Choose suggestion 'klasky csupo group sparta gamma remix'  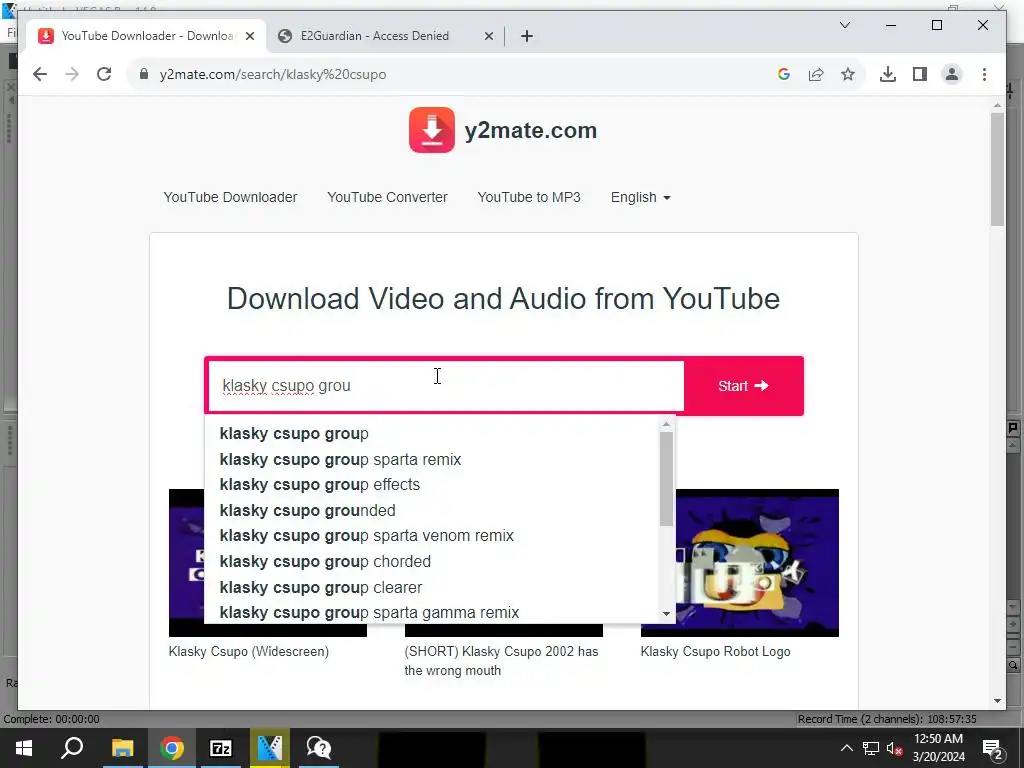(x=369, y=613)
